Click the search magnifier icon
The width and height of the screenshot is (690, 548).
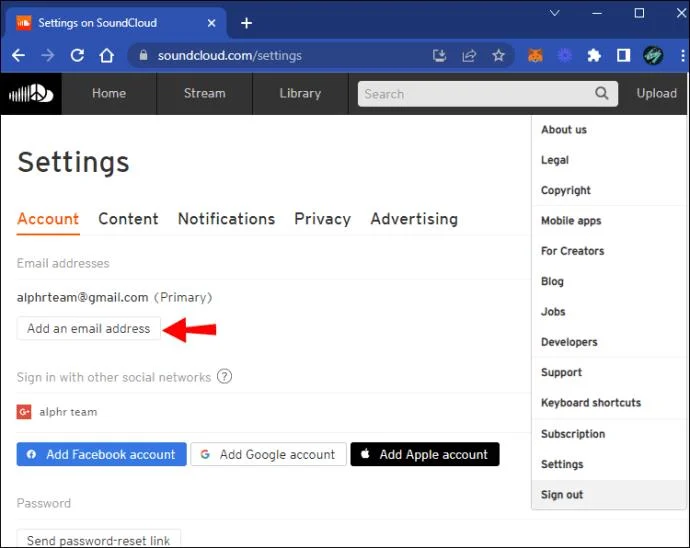[602, 93]
